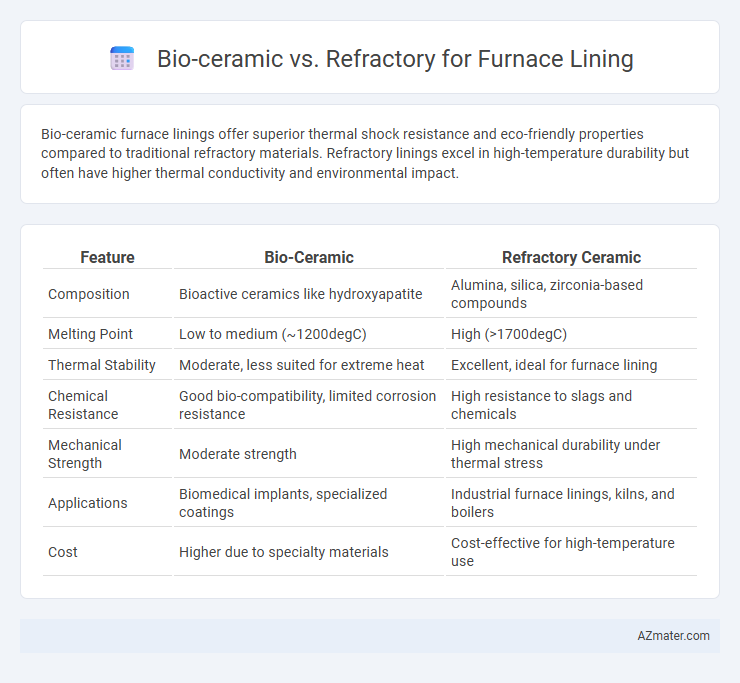The image size is (740, 683).
Task: Click 'High mechanical durability under thermal stress' cell
Action: point(571,454)
